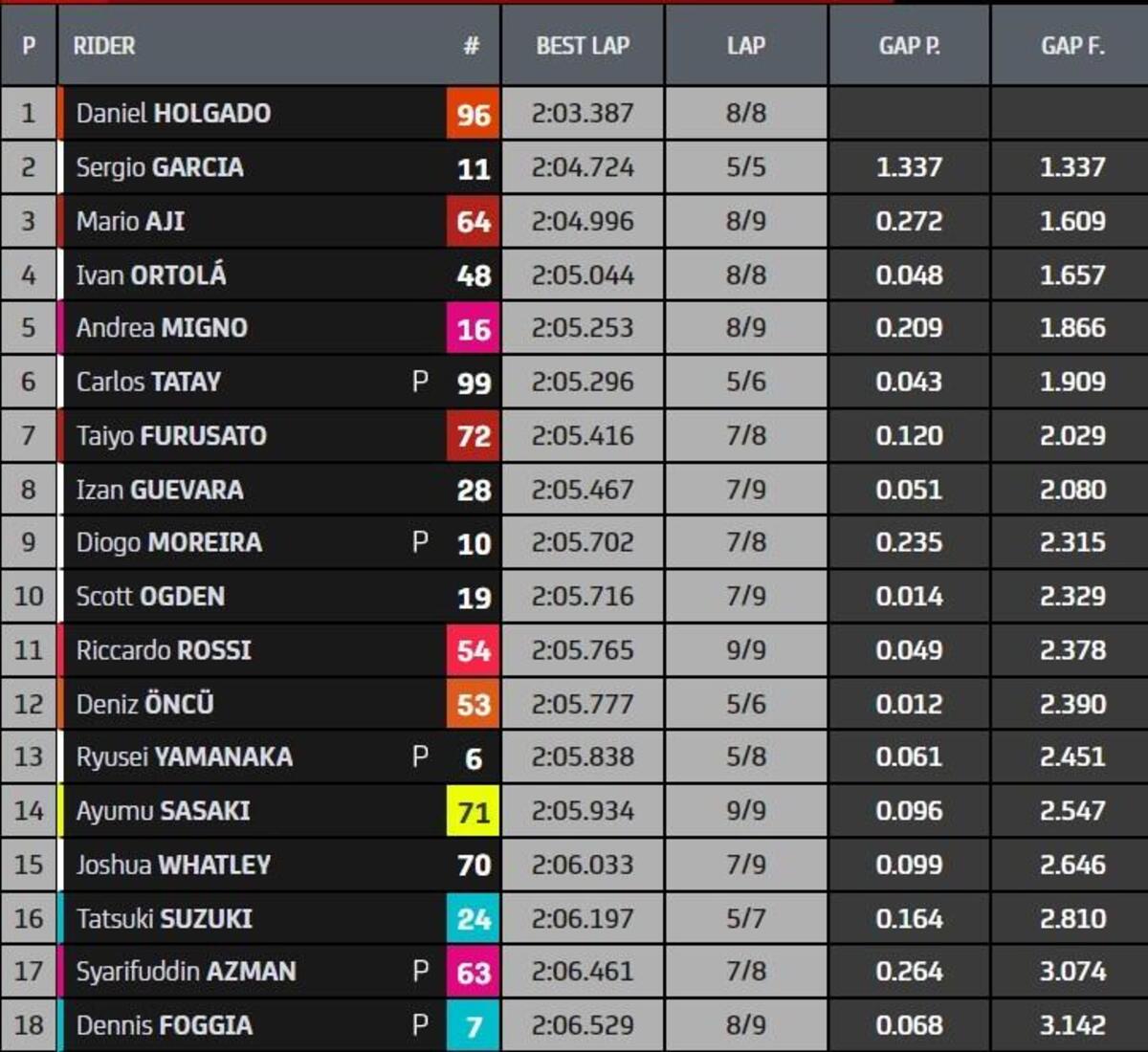Open rider Daniel HOLGADO's name
This screenshot has height=1052, width=1148.
coord(173,113)
